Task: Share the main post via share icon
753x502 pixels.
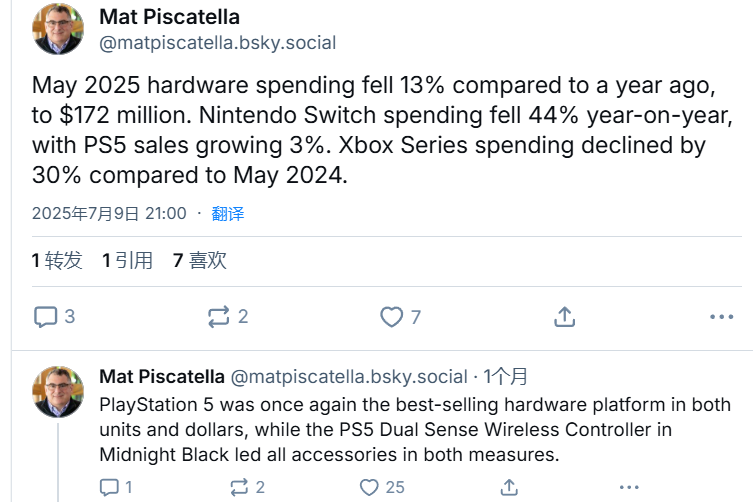Action: coord(564,317)
